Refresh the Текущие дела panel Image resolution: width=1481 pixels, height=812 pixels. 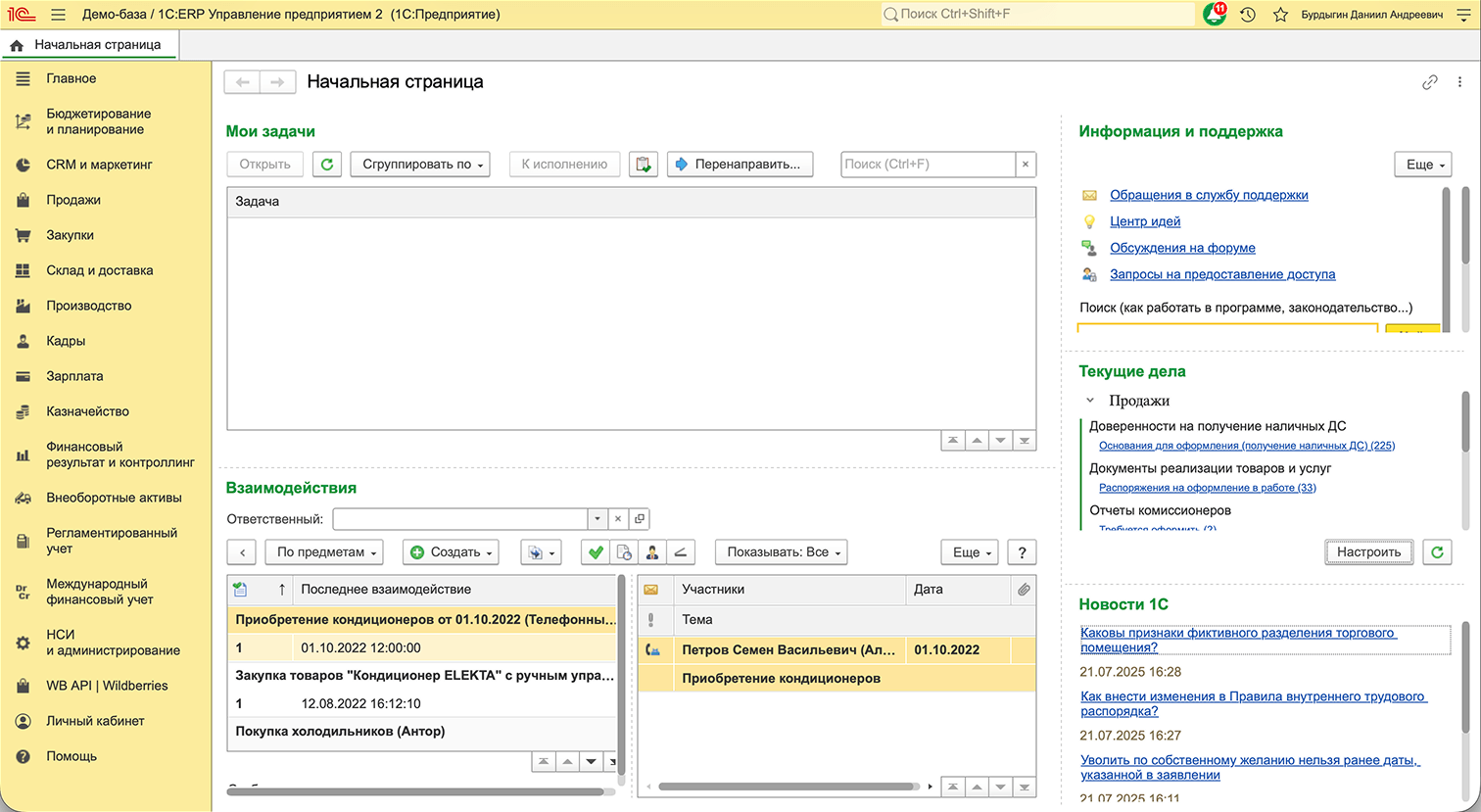[x=1437, y=551]
